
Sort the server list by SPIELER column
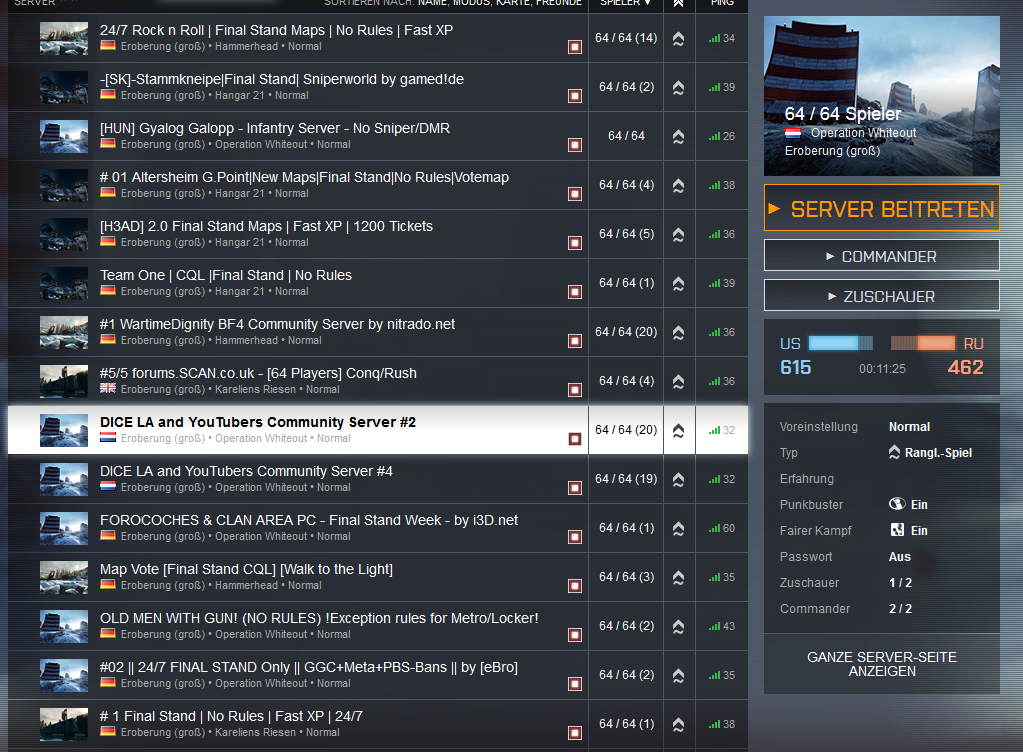click(626, 3)
